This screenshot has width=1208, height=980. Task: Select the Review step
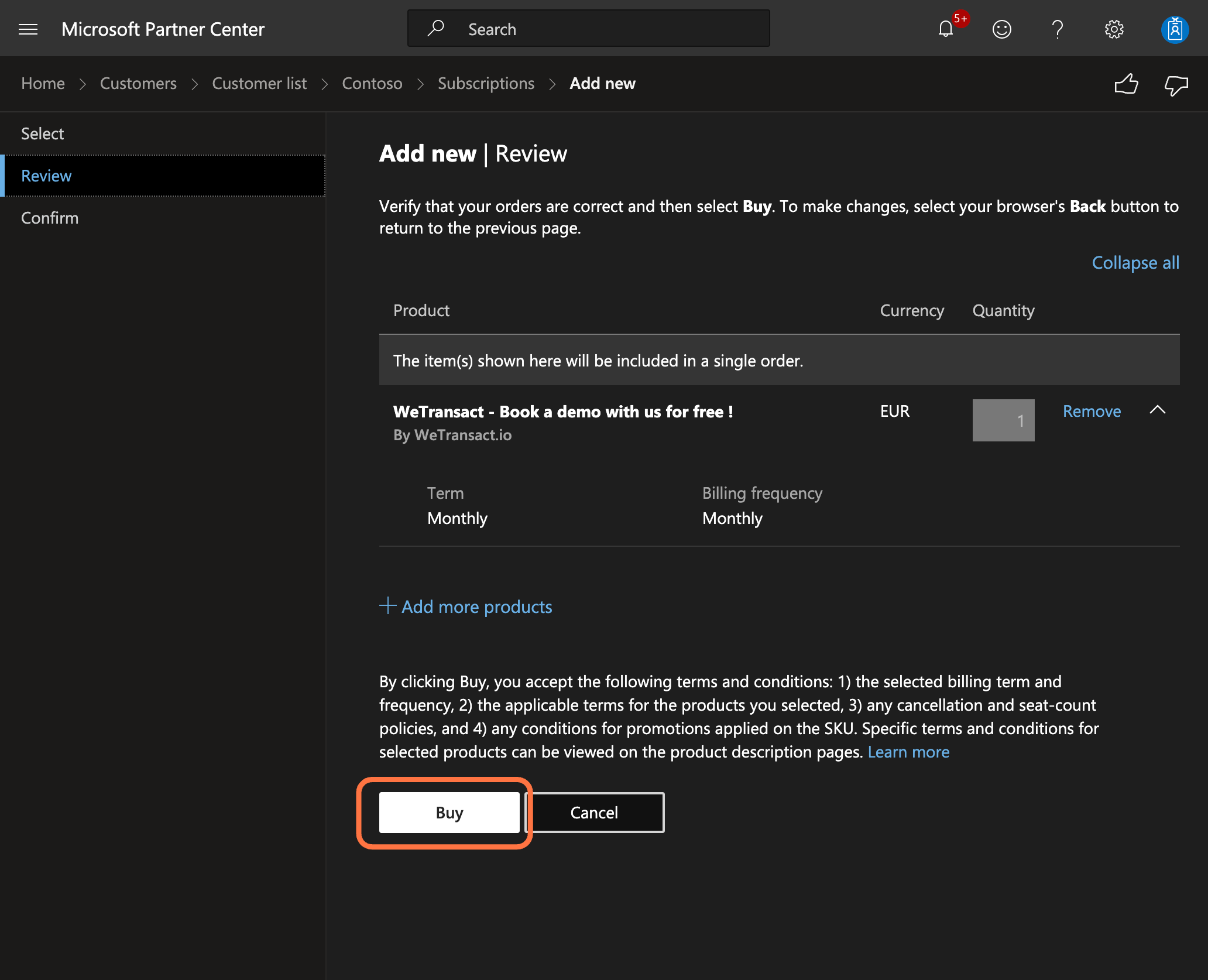coord(163,176)
